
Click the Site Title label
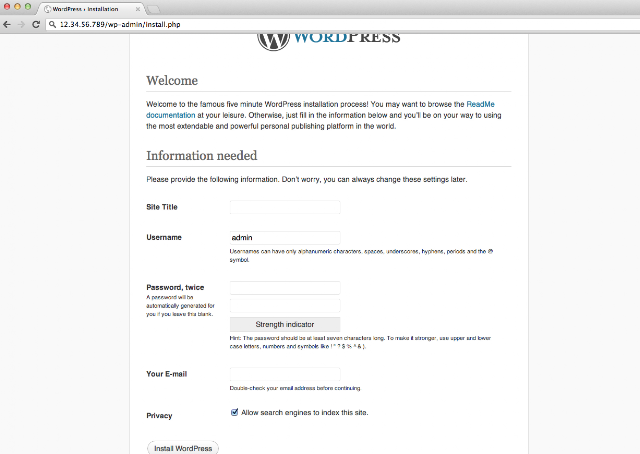click(162, 207)
